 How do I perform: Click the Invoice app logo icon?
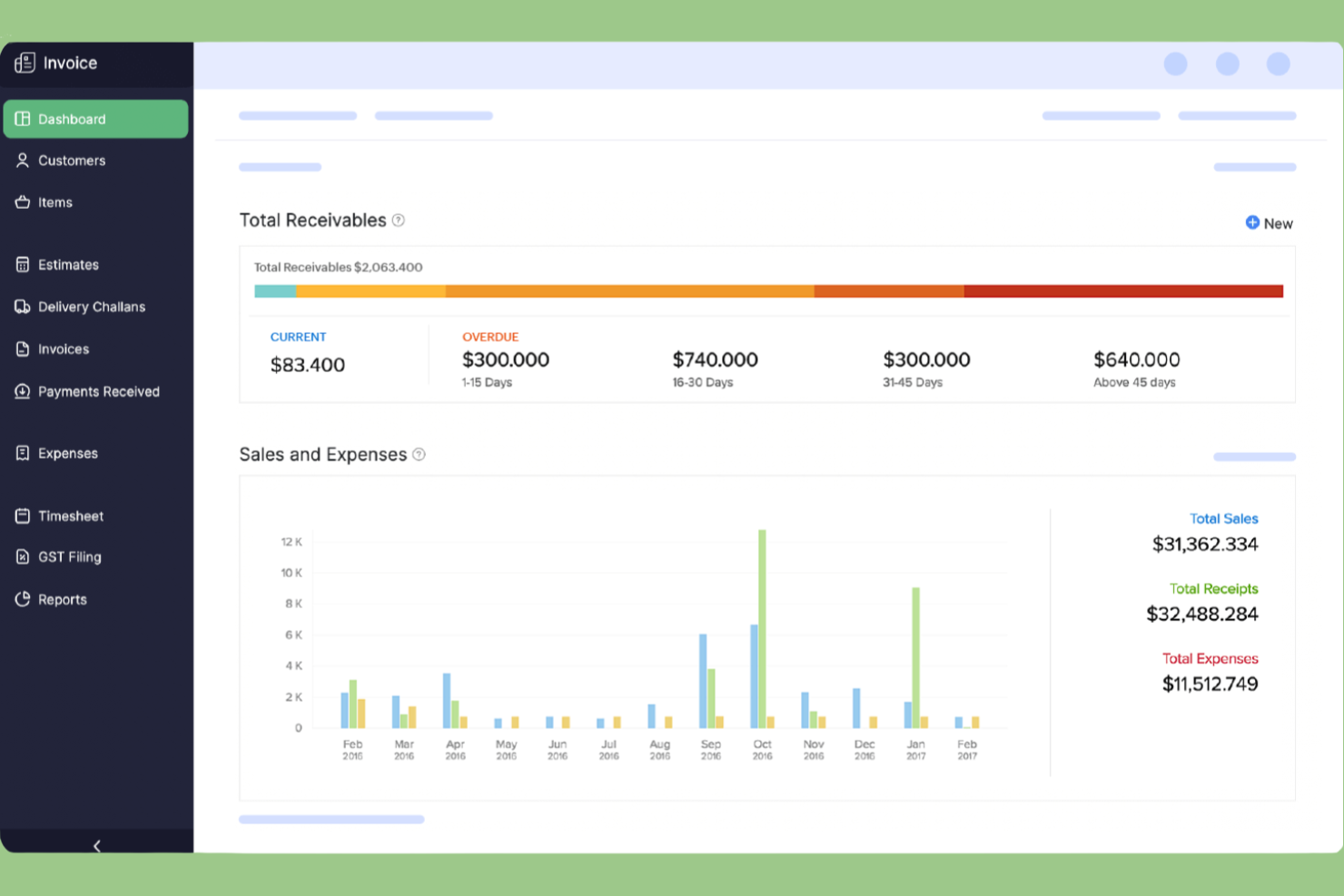click(x=25, y=63)
